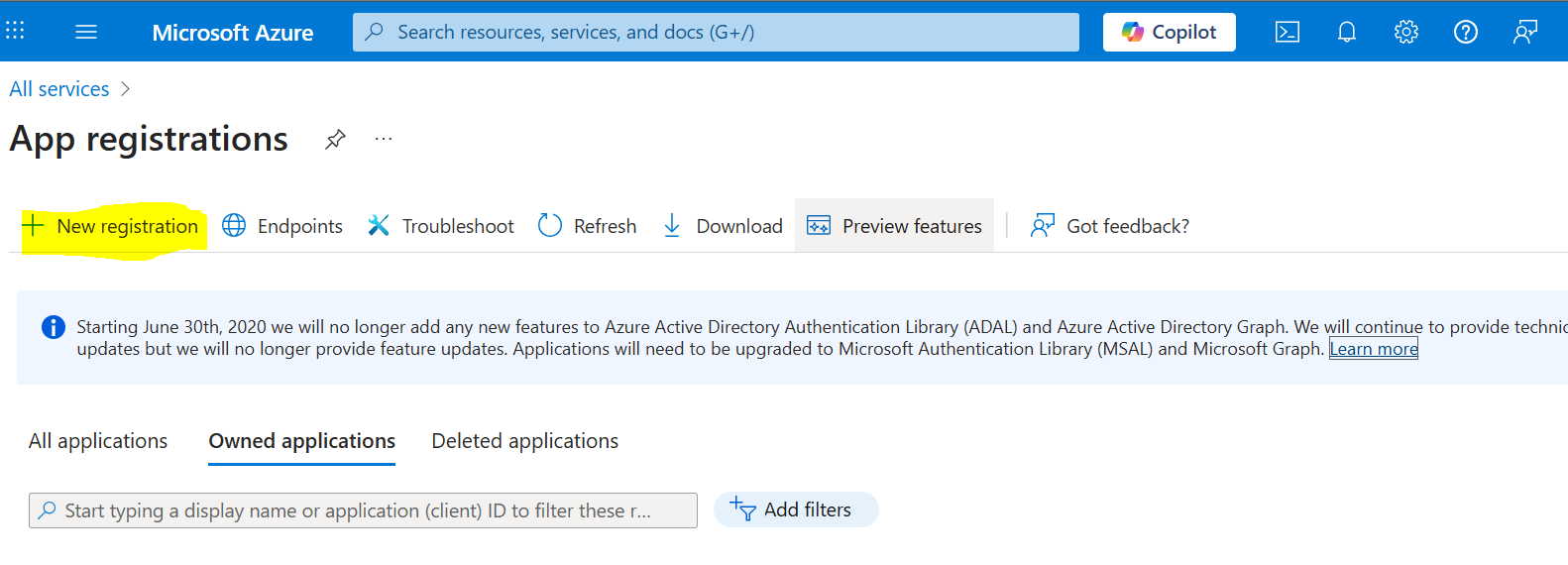The image size is (1568, 565).
Task: Click the search resources, services, and docs field
Action: 716,32
